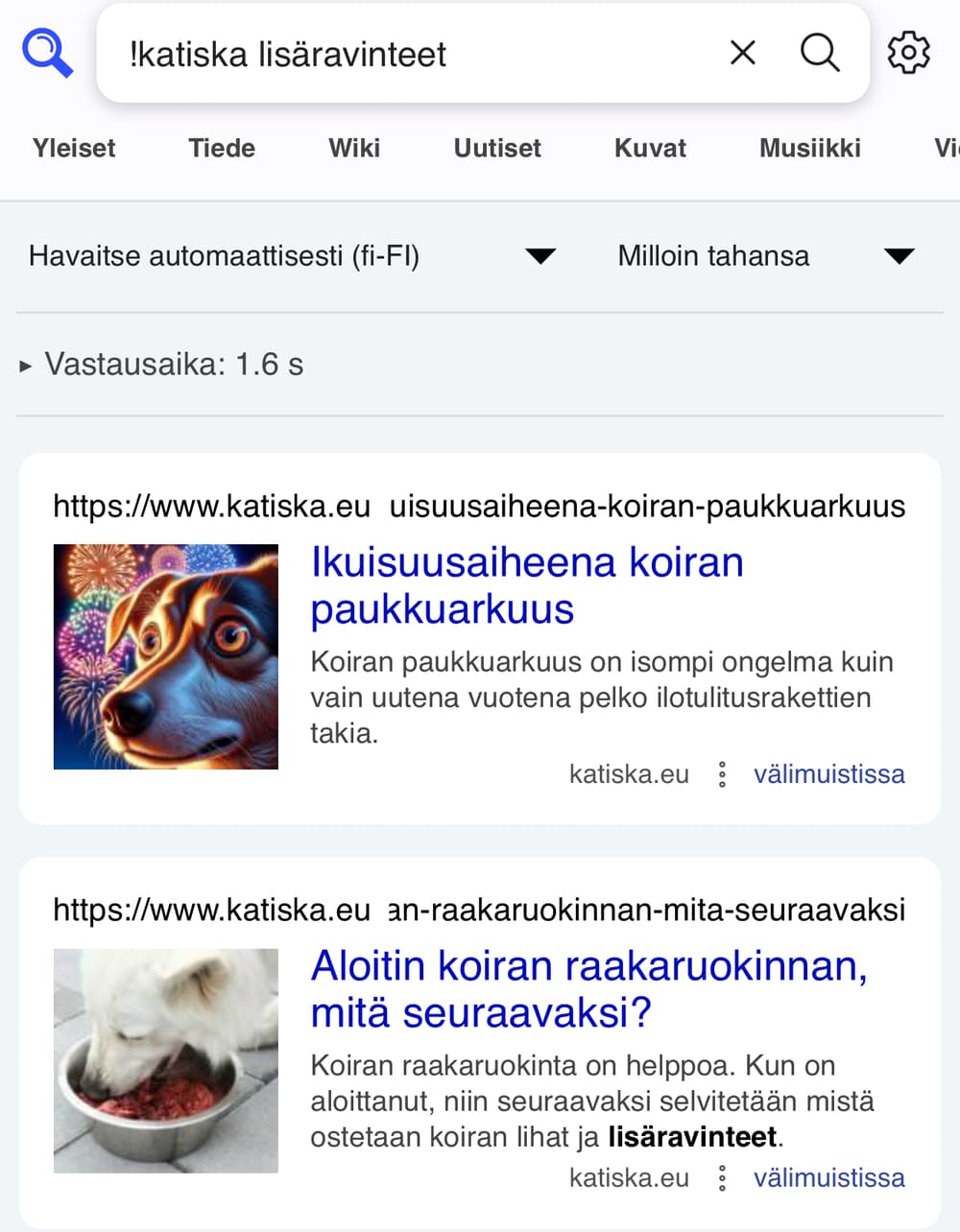This screenshot has width=960, height=1232.
Task: Select the Tiede category tab
Action: tap(222, 148)
